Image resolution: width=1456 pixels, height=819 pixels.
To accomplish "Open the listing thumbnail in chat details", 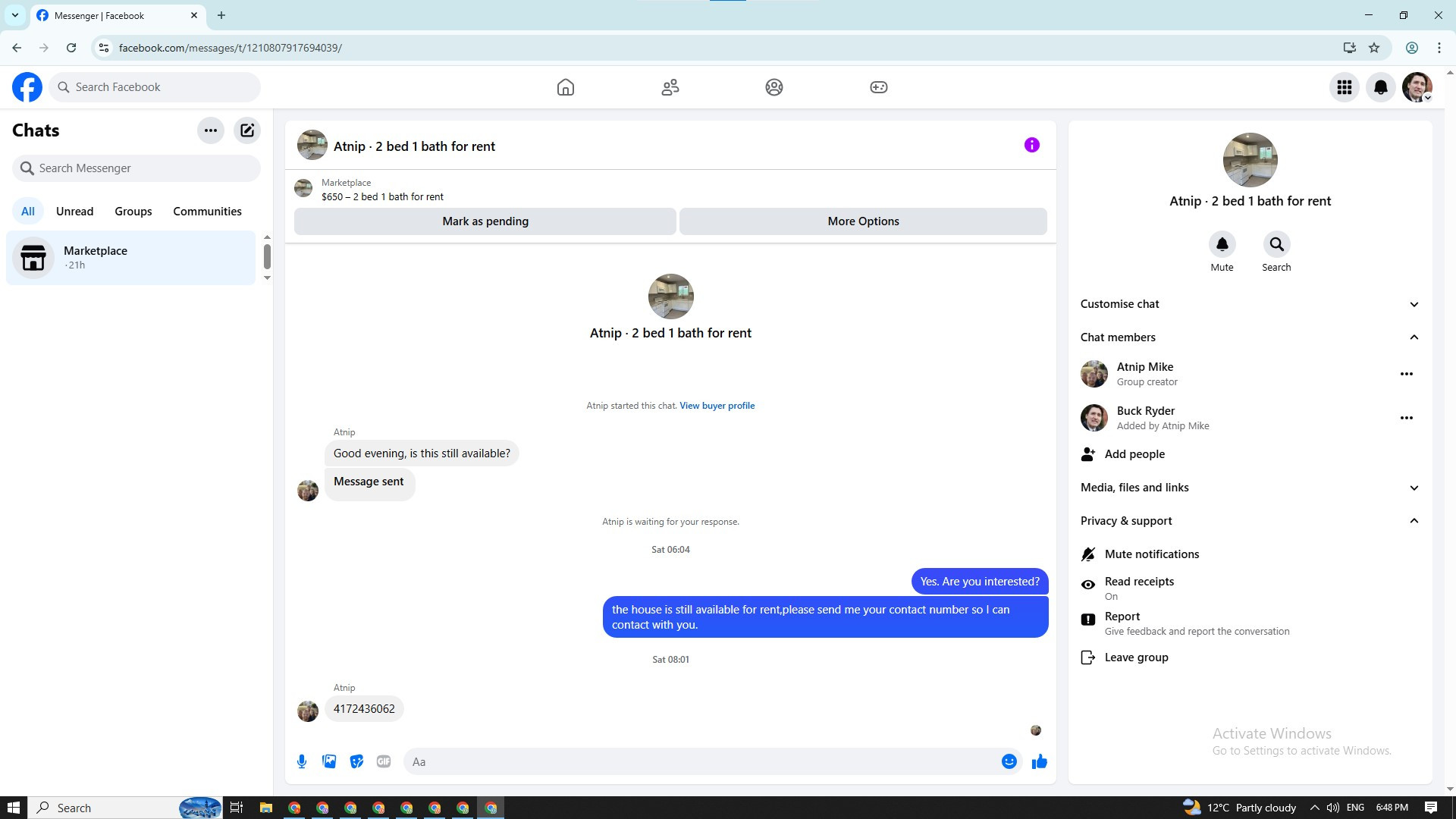I will [1250, 160].
